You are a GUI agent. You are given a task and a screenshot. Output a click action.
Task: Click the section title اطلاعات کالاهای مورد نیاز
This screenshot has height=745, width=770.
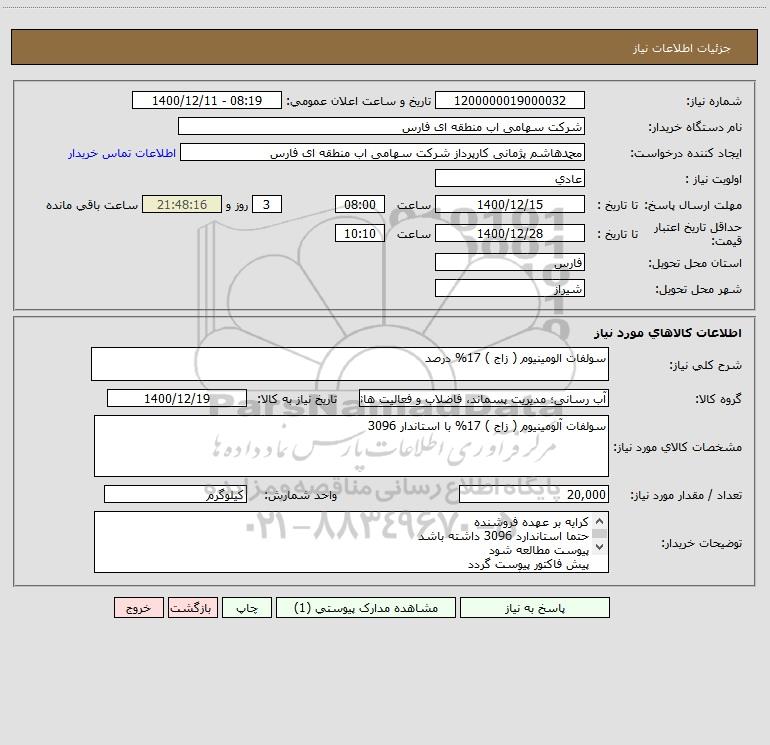pyautogui.click(x=668, y=333)
